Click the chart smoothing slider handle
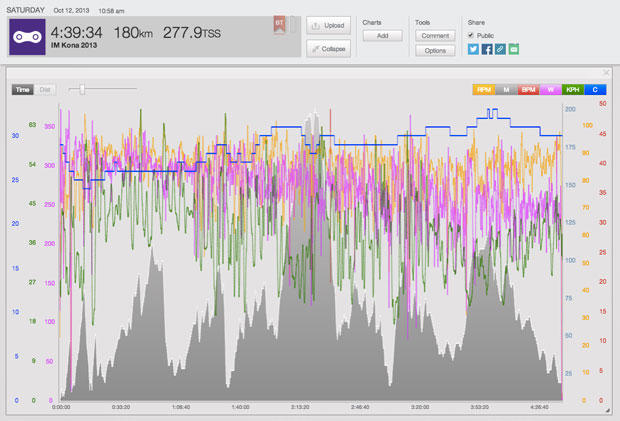620x421 pixels. click(x=82, y=90)
